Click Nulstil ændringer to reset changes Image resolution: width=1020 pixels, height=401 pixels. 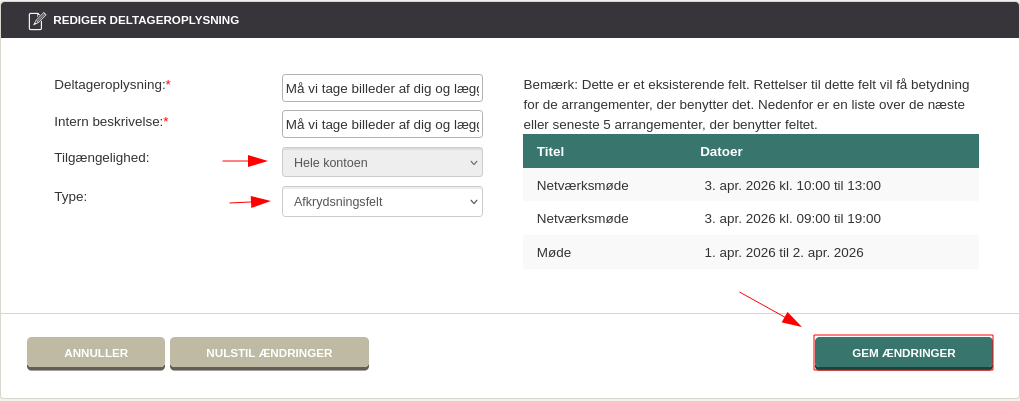click(269, 353)
